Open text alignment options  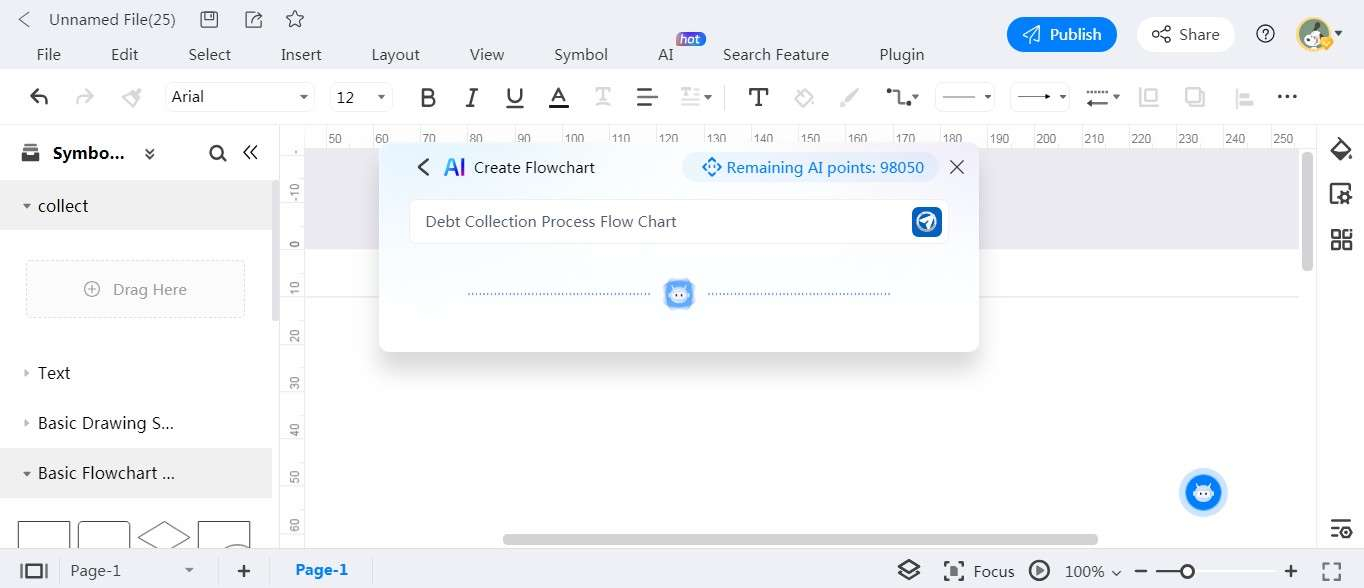[x=647, y=97]
